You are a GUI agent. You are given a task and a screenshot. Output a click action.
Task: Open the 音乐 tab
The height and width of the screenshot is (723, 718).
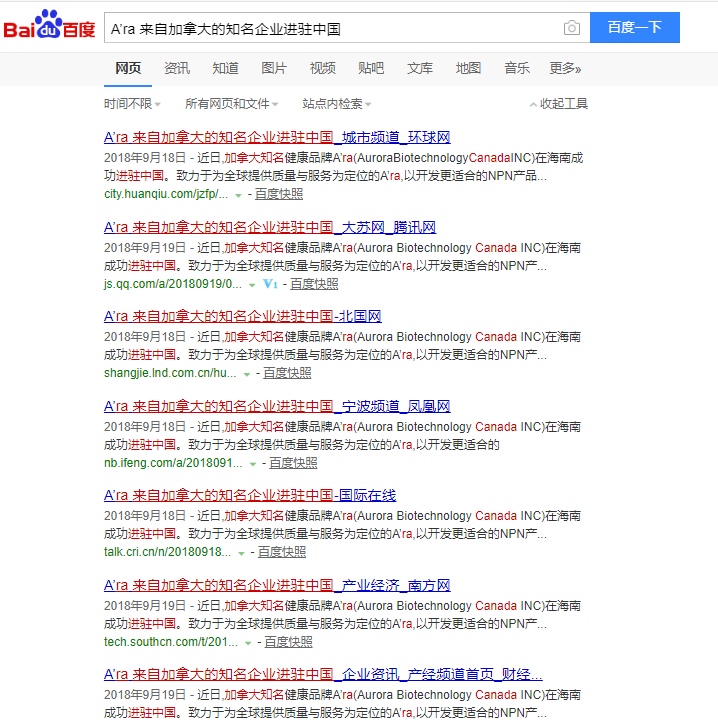click(516, 68)
